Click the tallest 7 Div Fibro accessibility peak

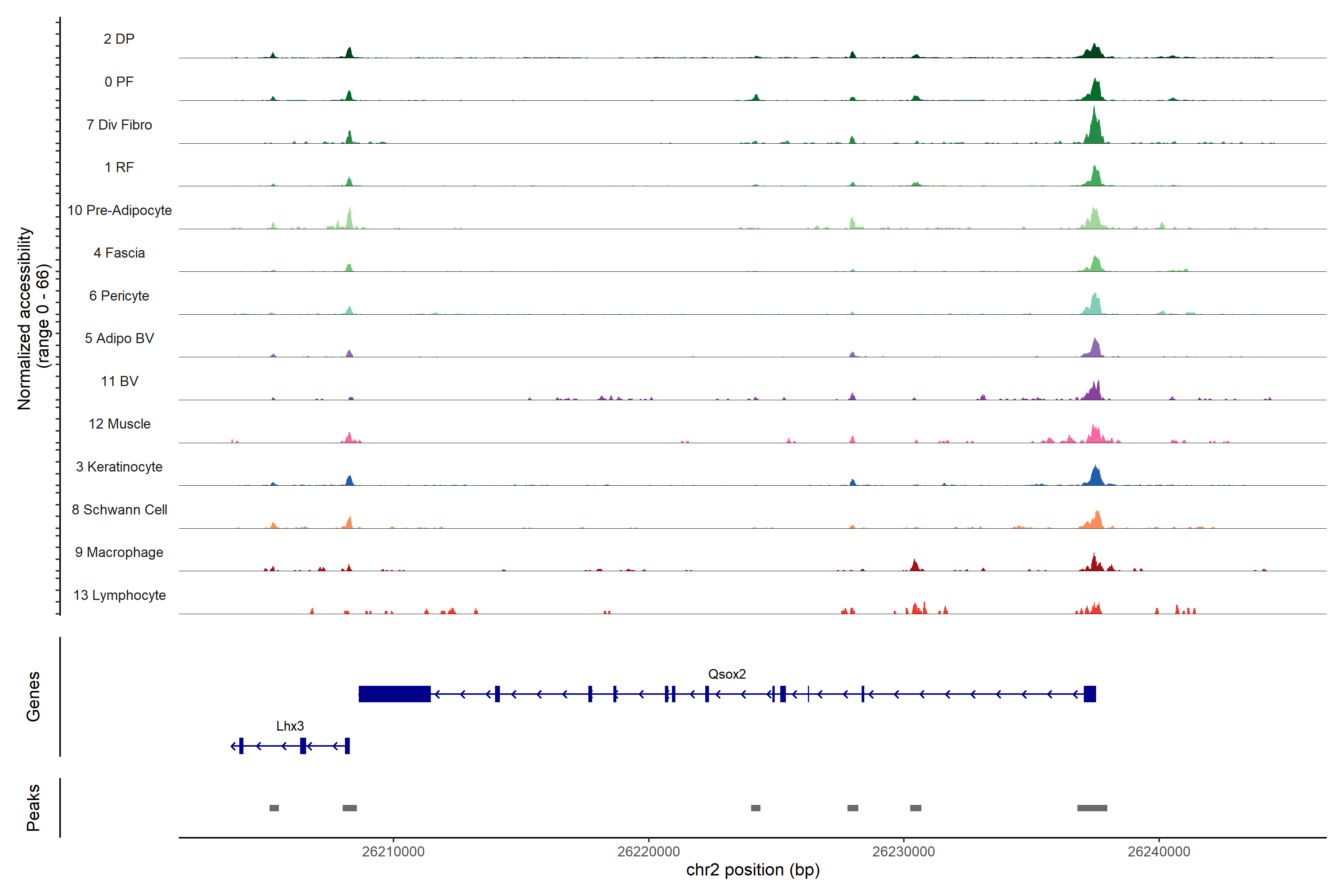pyautogui.click(x=1094, y=128)
